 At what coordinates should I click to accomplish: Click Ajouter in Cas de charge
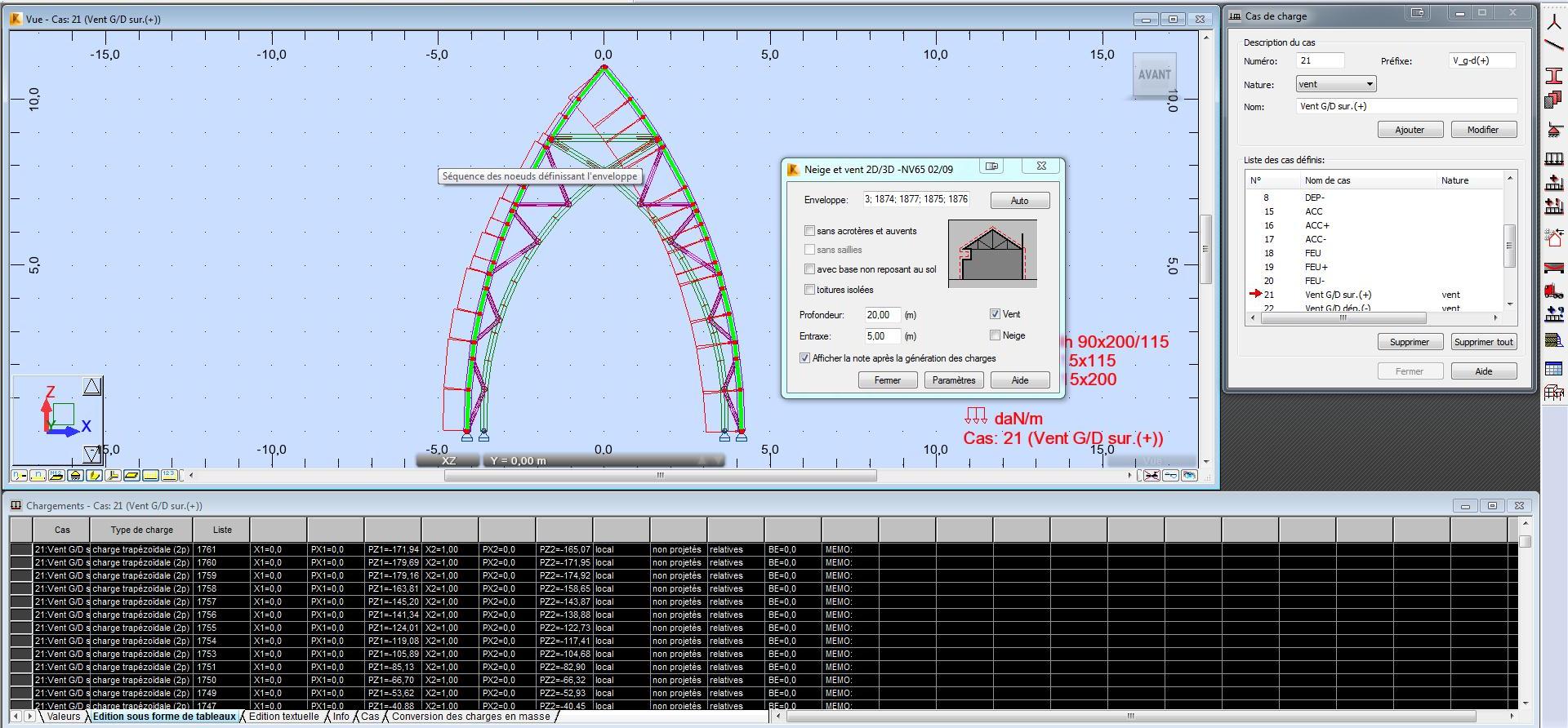[1410, 130]
